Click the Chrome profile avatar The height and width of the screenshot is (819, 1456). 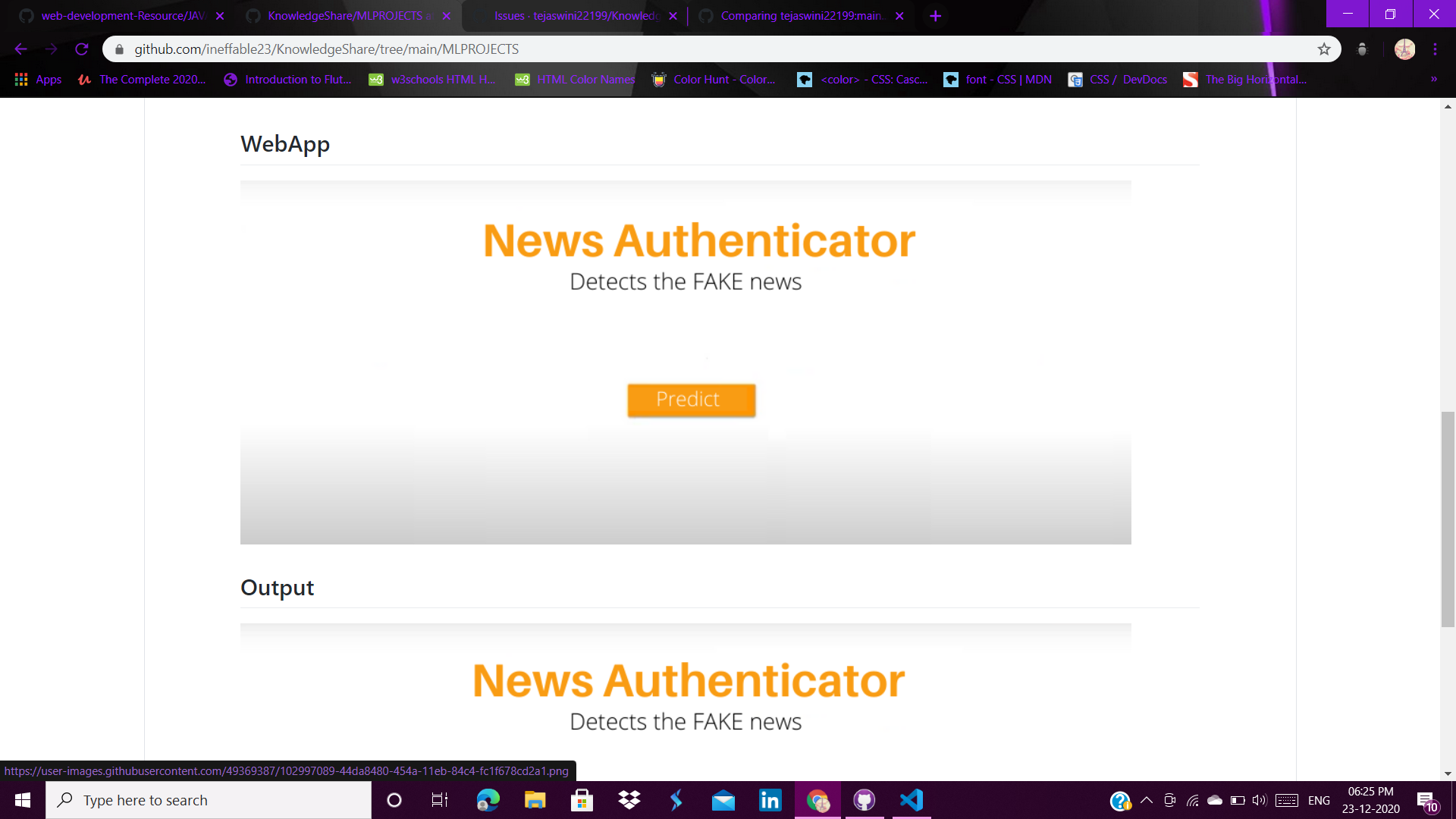tap(1405, 49)
